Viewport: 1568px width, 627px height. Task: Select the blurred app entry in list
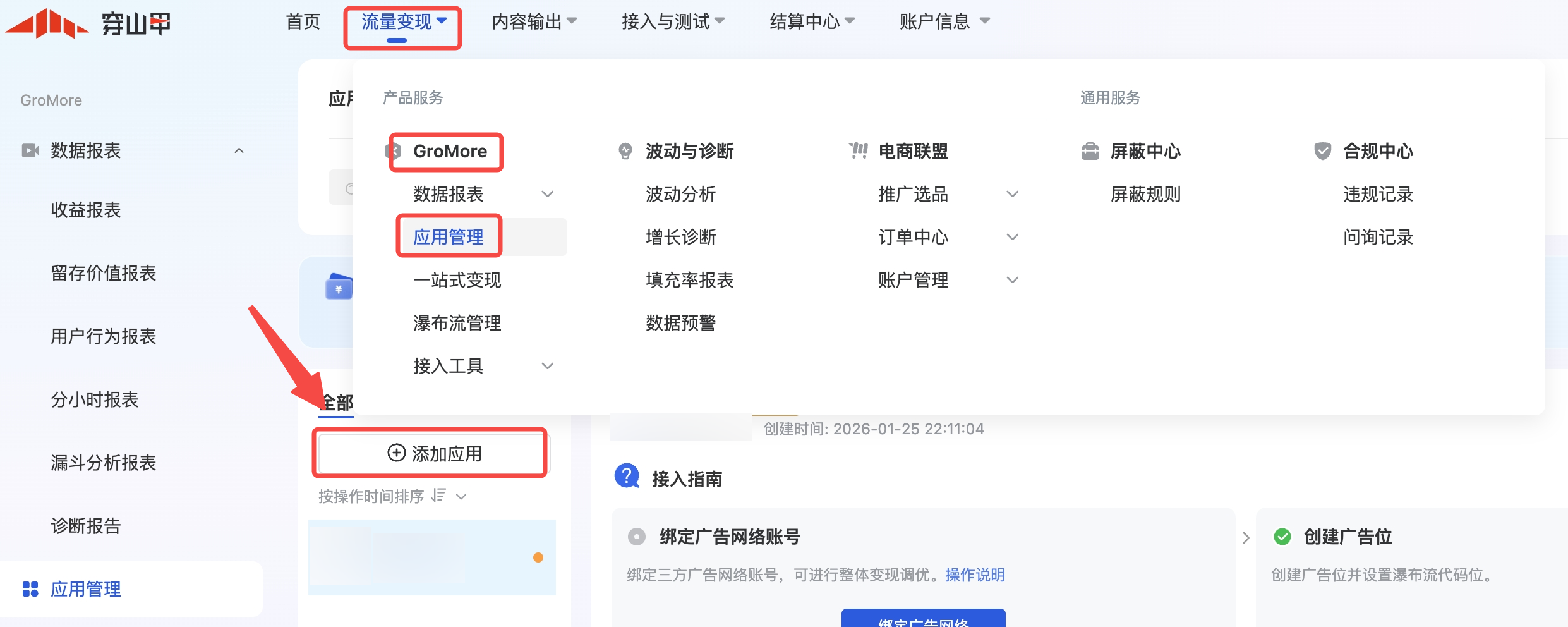pyautogui.click(x=432, y=557)
